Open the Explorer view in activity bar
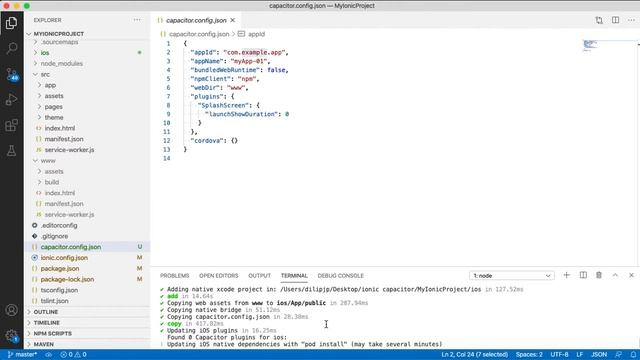 pos(11,23)
